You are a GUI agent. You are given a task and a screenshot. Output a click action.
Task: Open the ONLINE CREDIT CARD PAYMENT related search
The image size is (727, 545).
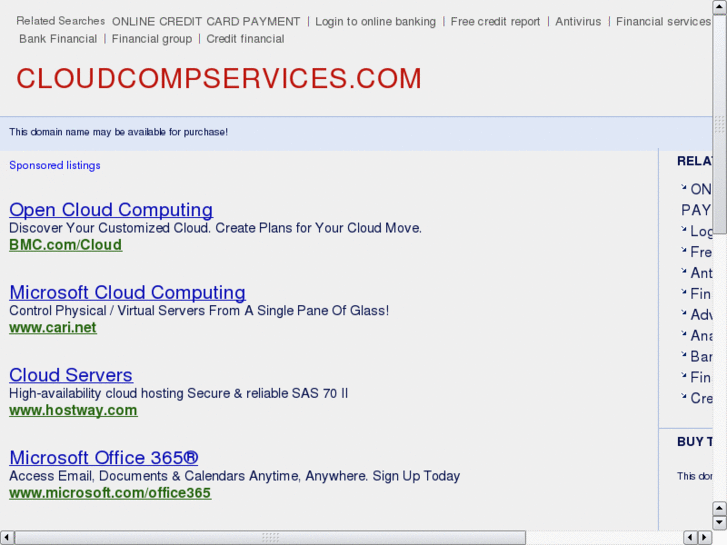206,22
